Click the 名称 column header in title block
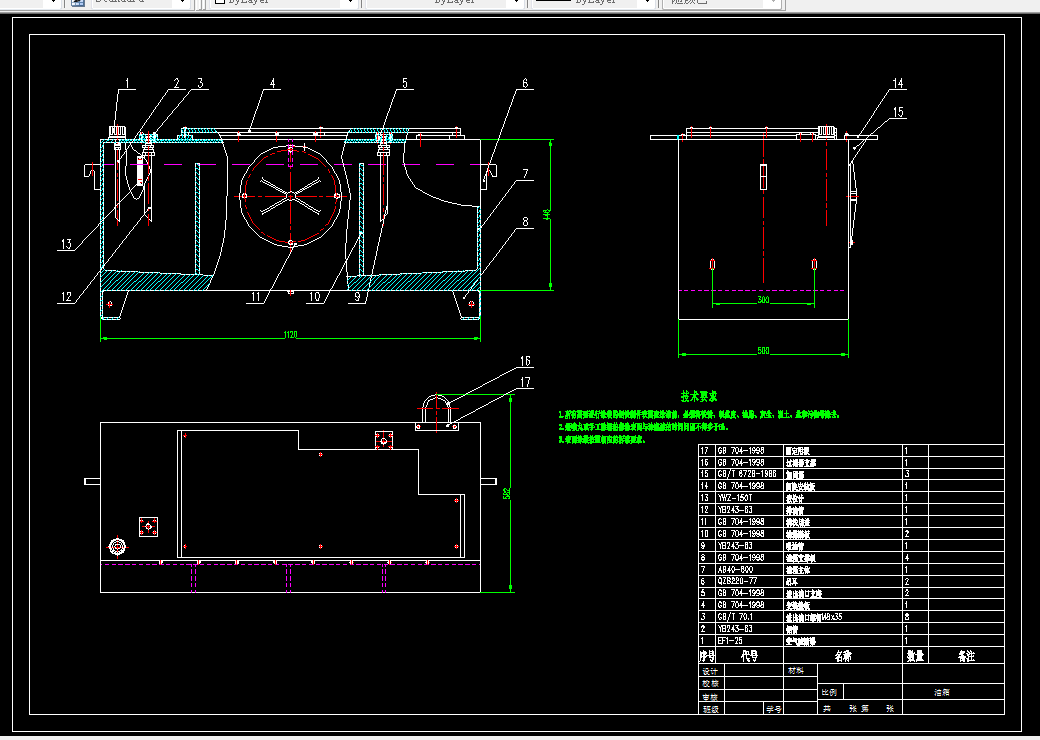This screenshot has width=1040, height=740. point(843,656)
